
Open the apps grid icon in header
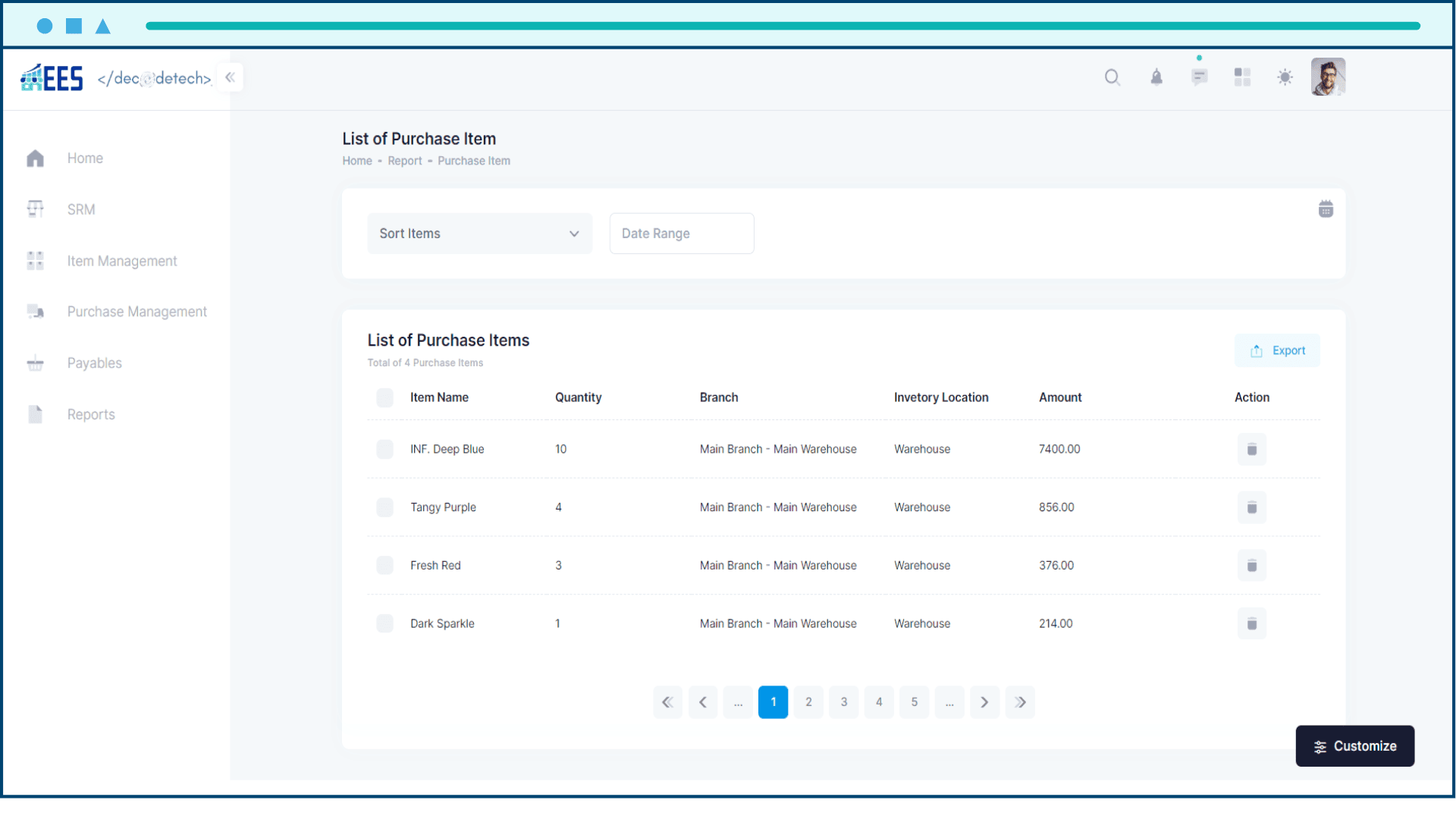1242,77
